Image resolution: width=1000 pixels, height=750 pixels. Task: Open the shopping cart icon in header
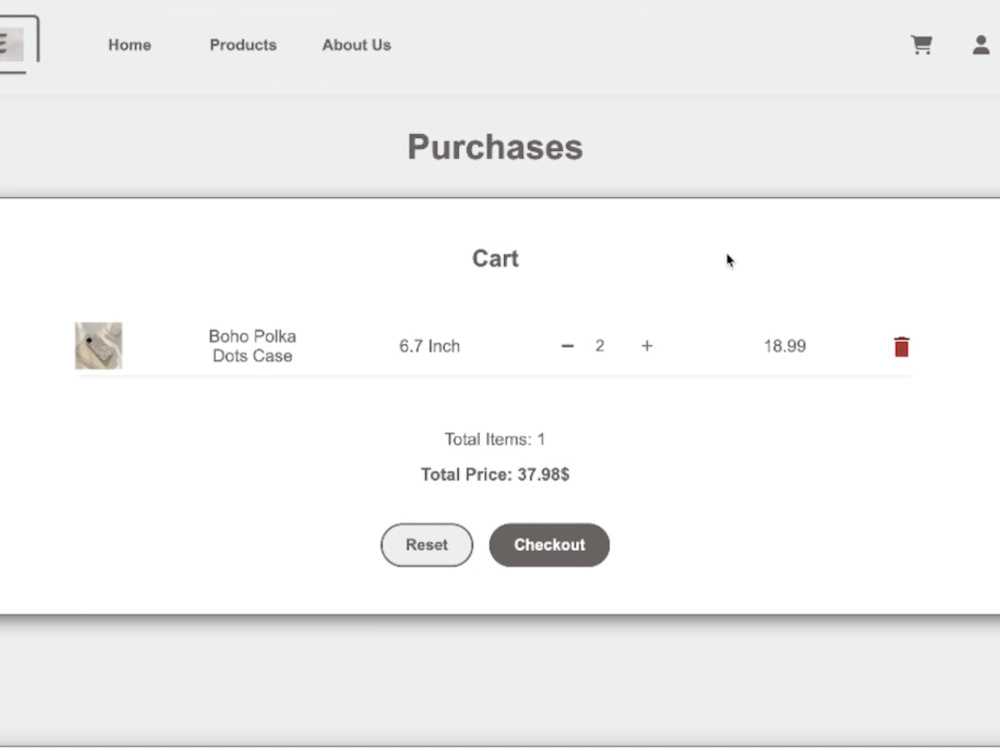[922, 45]
